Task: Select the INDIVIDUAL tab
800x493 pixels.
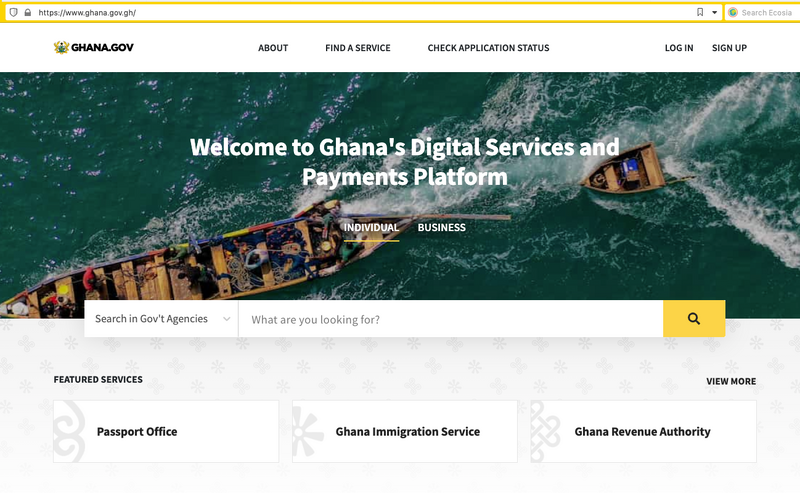Action: click(371, 228)
